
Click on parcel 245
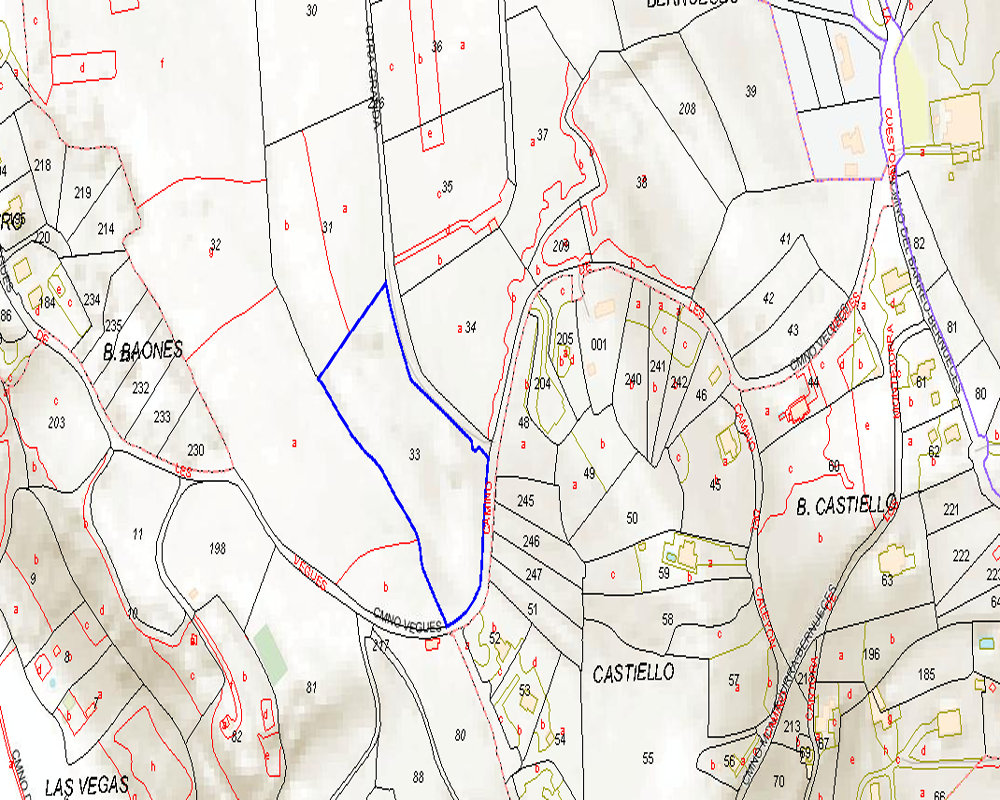527,500
